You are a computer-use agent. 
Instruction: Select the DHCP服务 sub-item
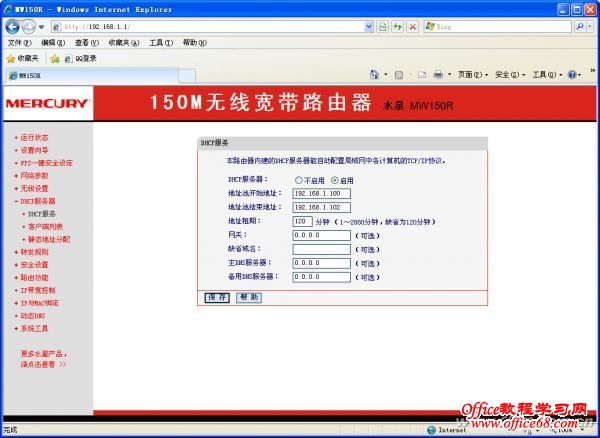tap(42, 214)
